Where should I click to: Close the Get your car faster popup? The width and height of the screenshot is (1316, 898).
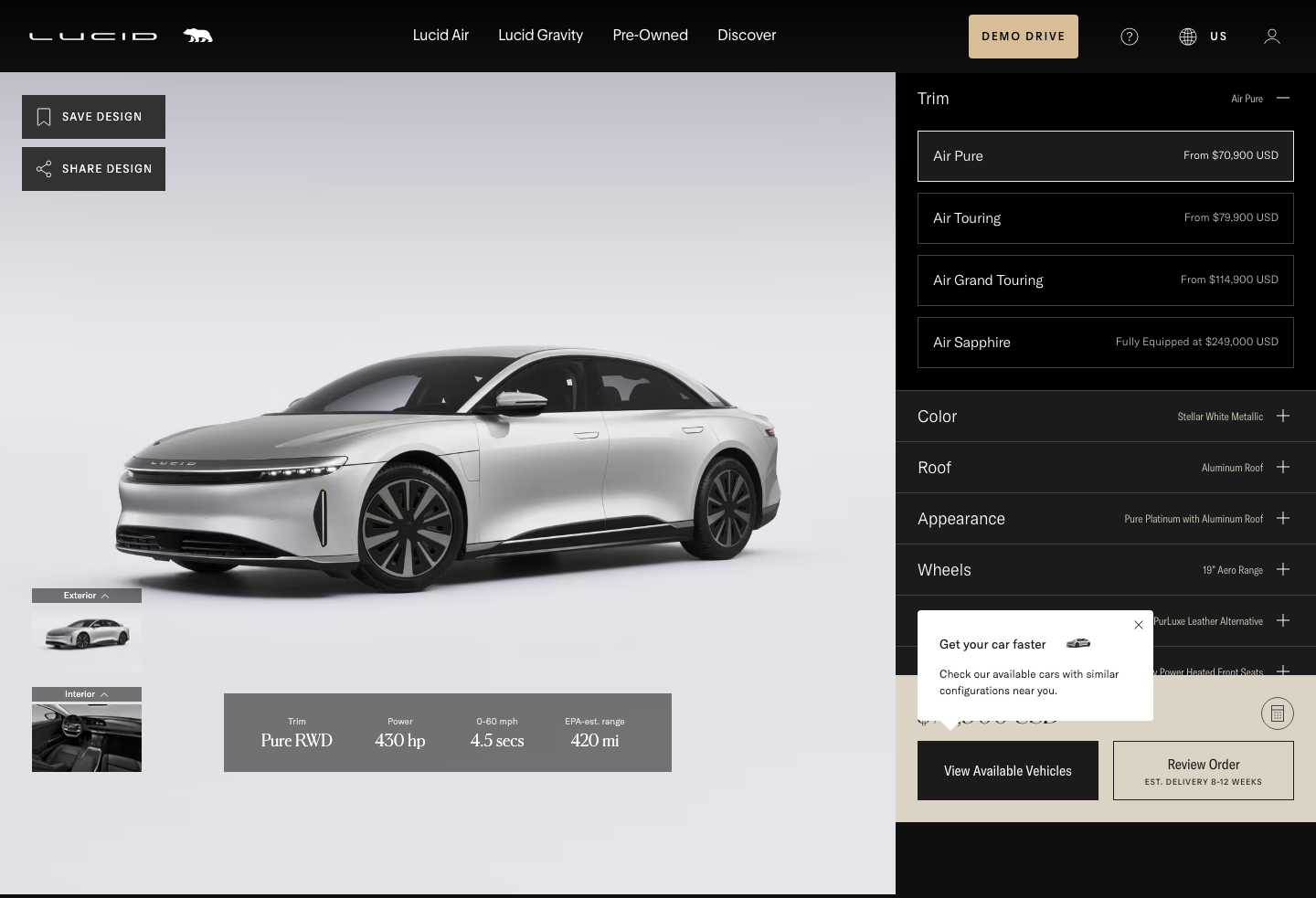1139,625
